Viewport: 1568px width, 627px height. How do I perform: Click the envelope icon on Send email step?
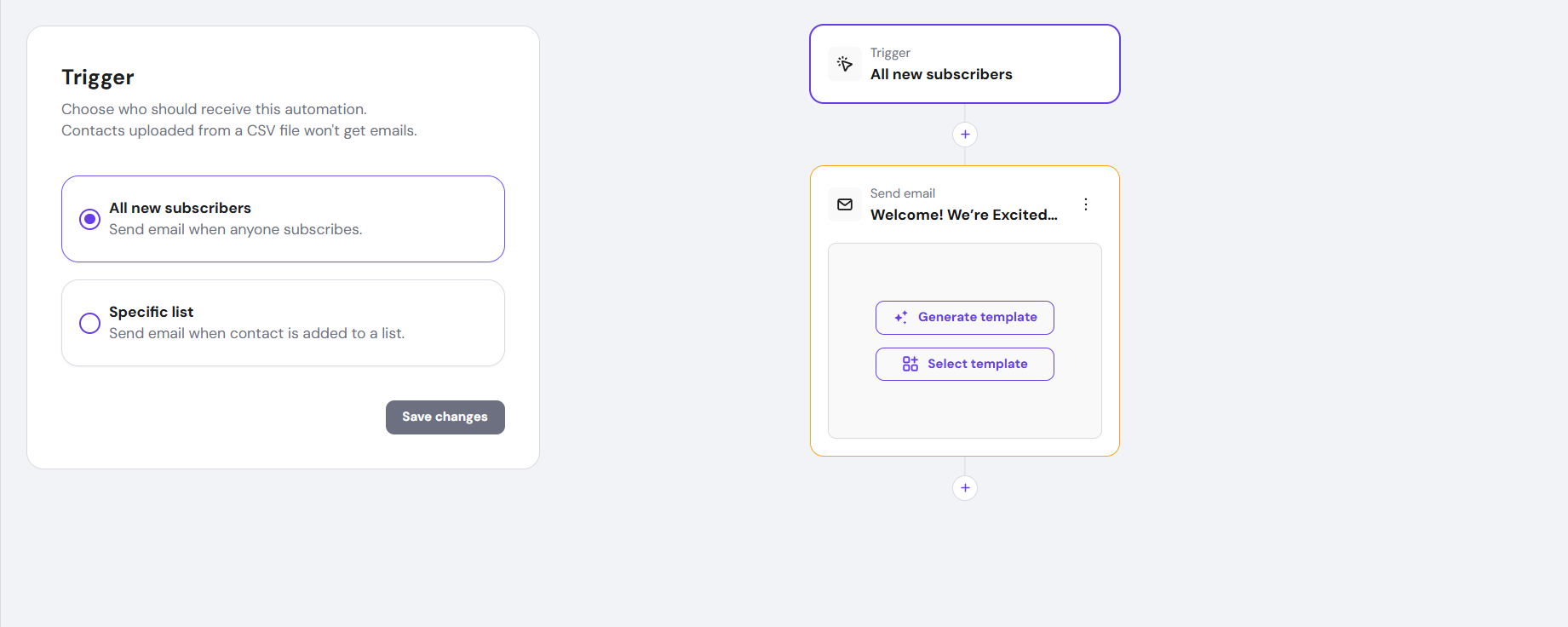[844, 204]
